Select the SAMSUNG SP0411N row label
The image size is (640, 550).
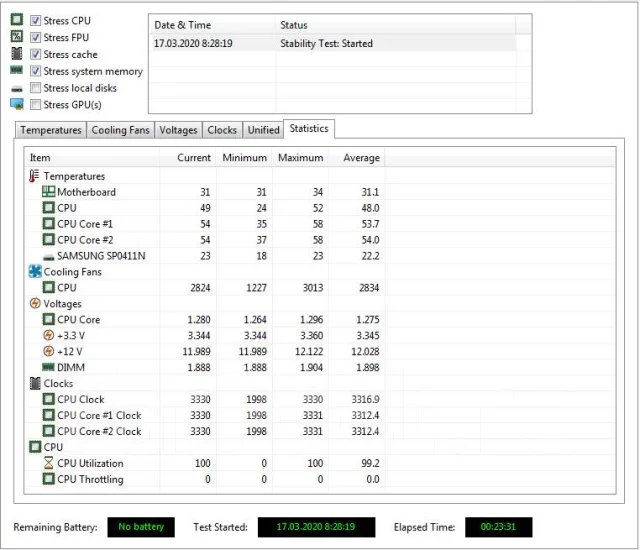point(101,256)
